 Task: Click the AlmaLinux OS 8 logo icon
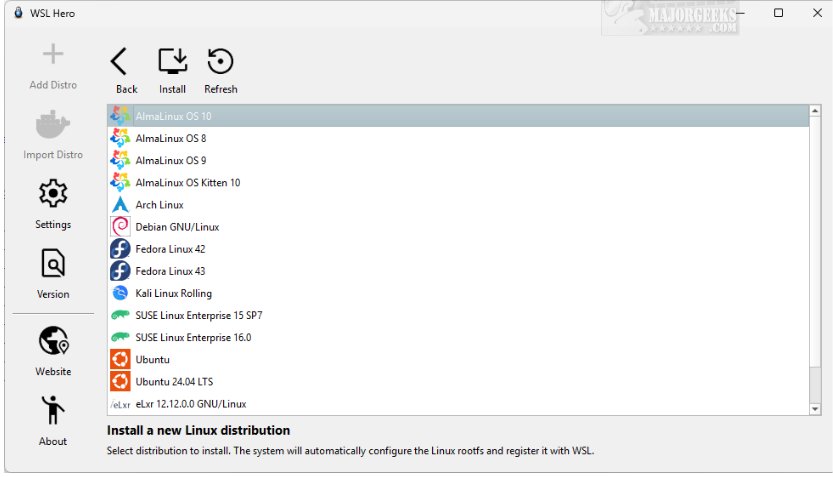[120, 138]
